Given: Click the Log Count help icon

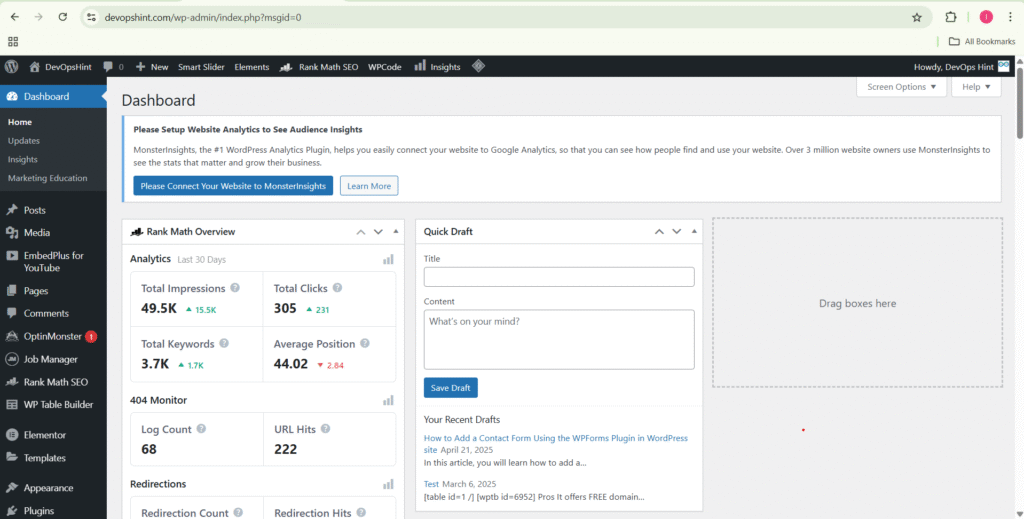Looking at the screenshot, I should 201,429.
